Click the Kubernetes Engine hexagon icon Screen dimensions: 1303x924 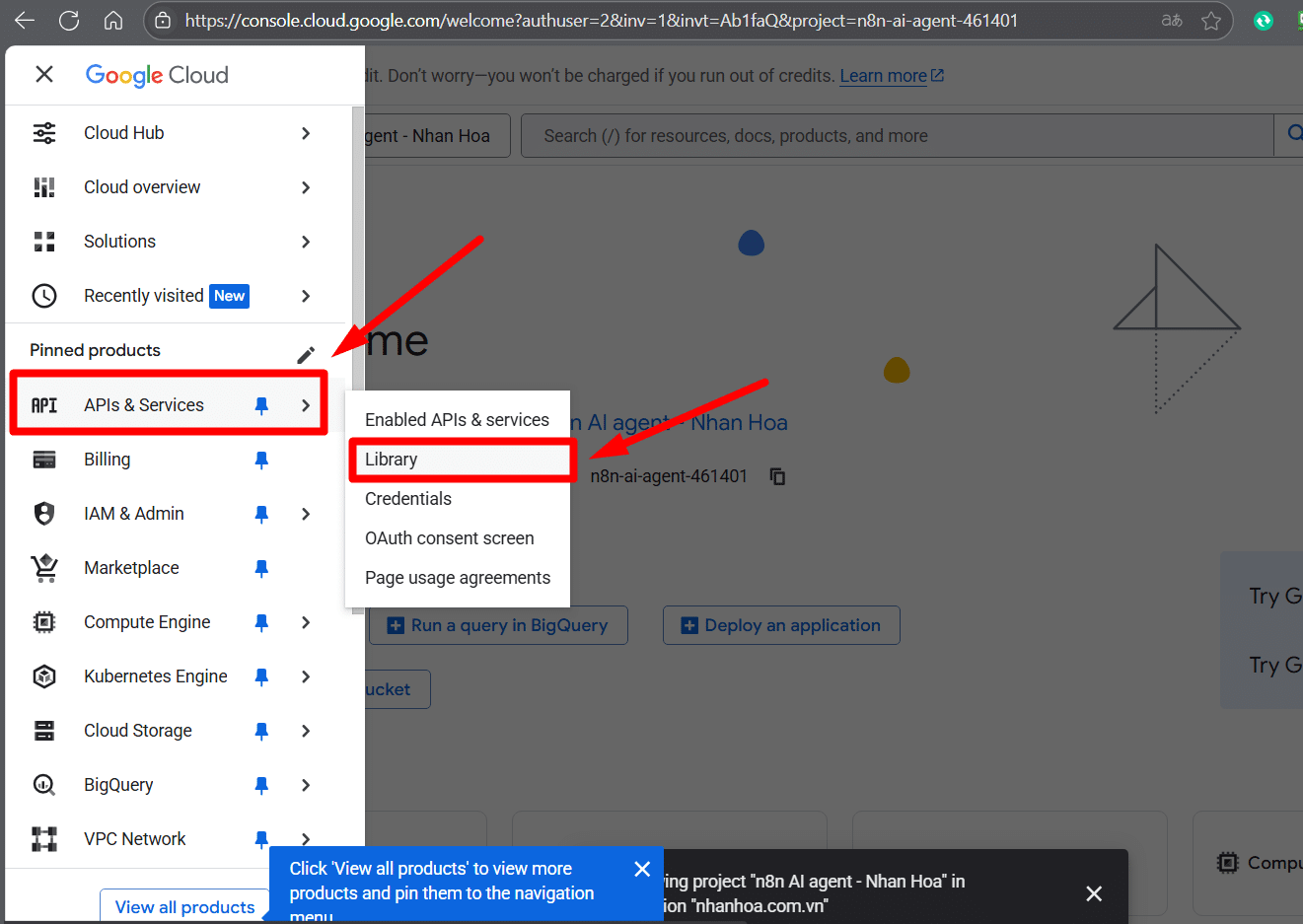click(x=44, y=676)
